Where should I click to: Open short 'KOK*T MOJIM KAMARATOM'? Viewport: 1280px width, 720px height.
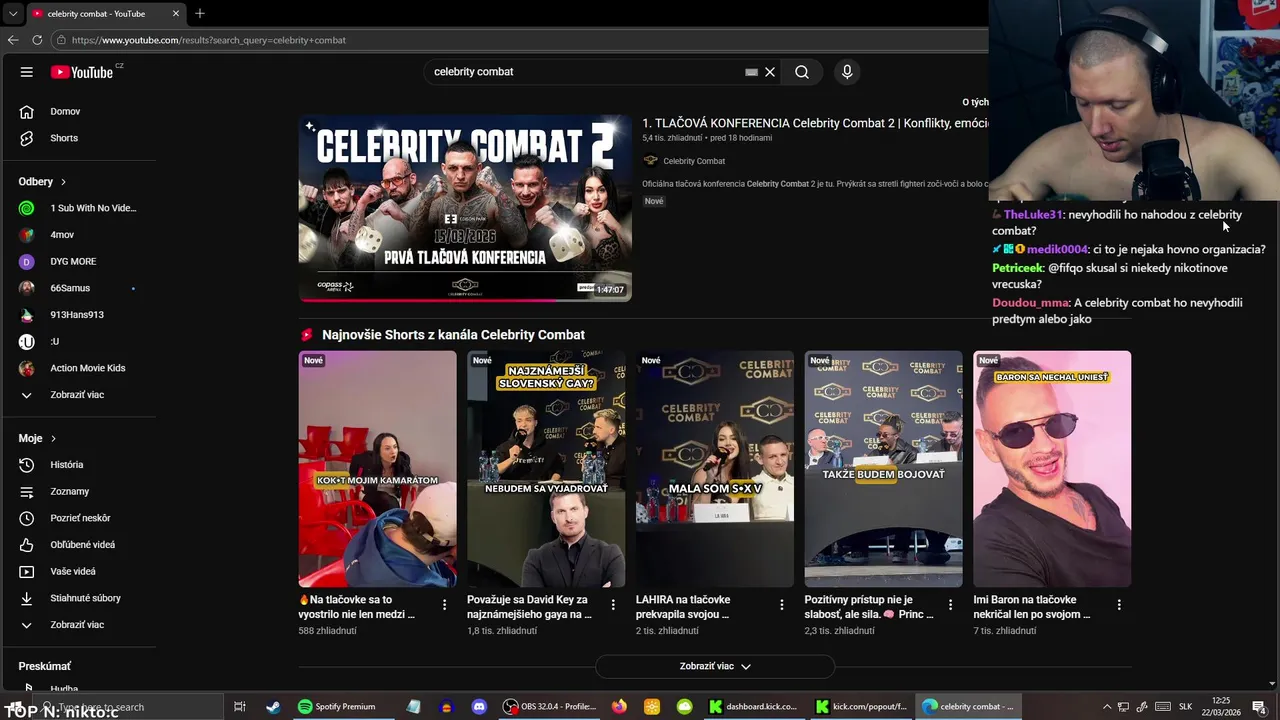tap(377, 469)
